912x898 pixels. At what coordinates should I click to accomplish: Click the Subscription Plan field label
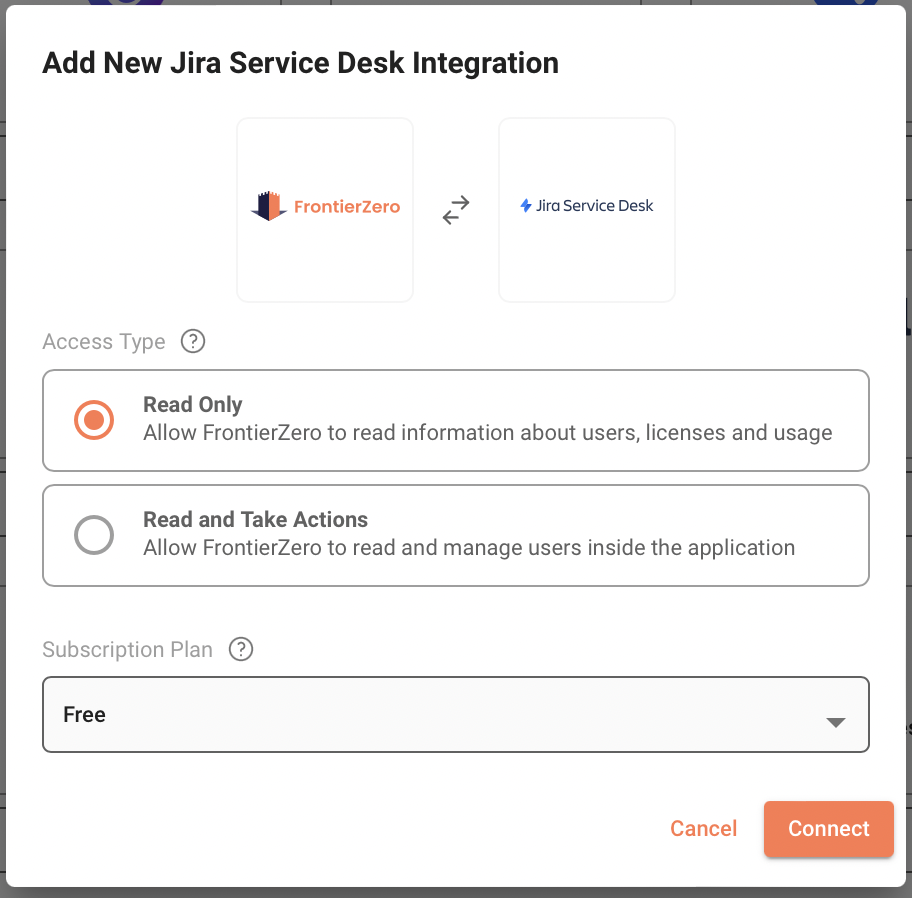tap(127, 650)
